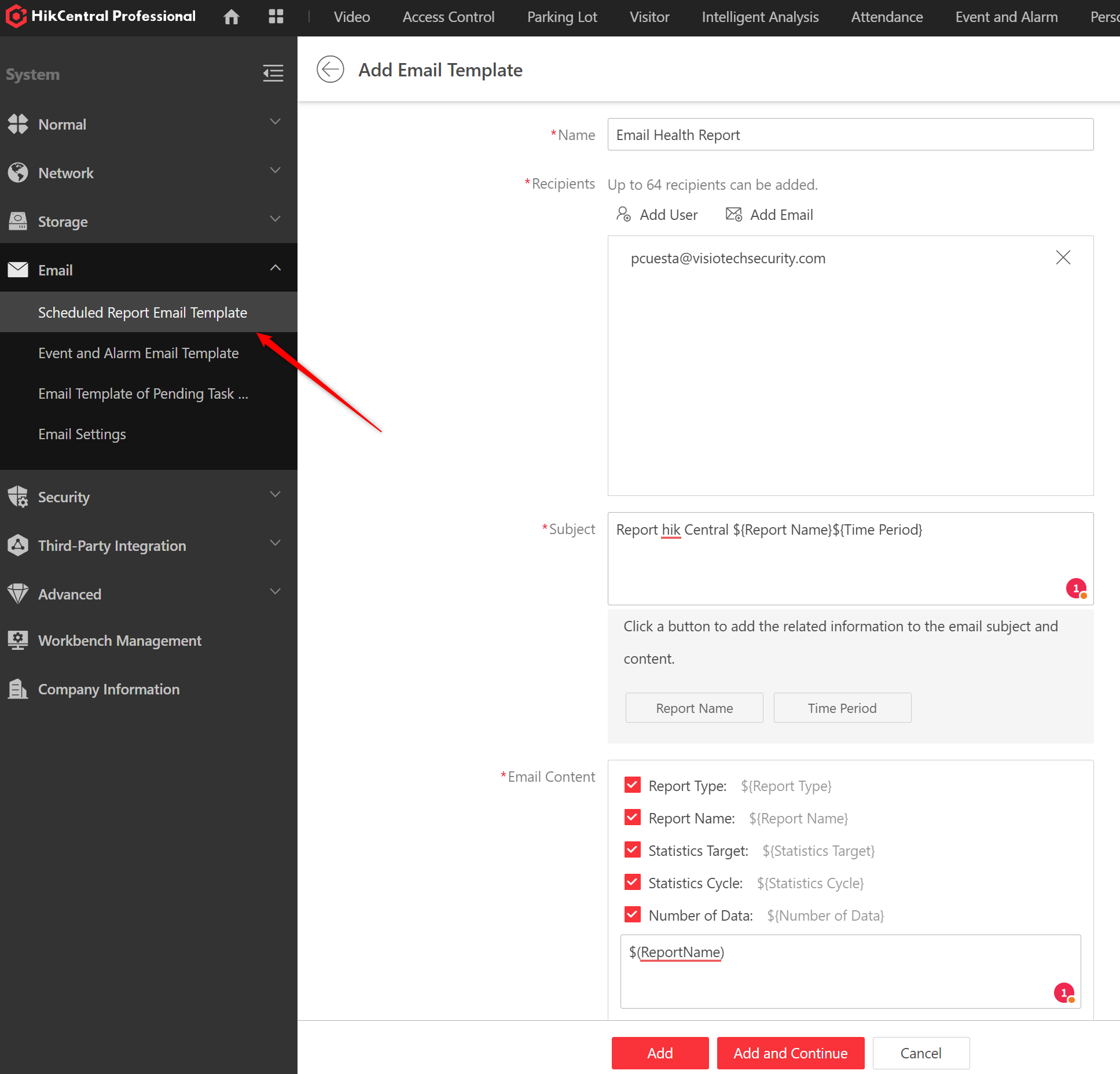Open the Video tab
The width and height of the screenshot is (1120, 1074).
[352, 17]
